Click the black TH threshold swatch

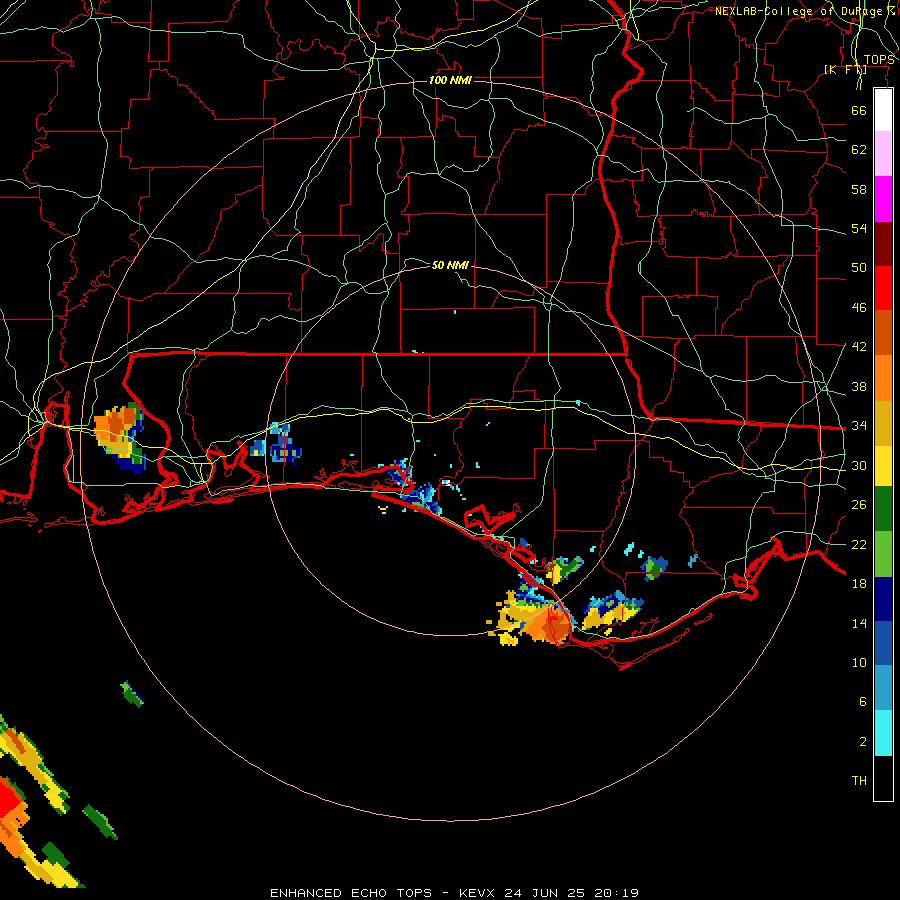[883, 778]
